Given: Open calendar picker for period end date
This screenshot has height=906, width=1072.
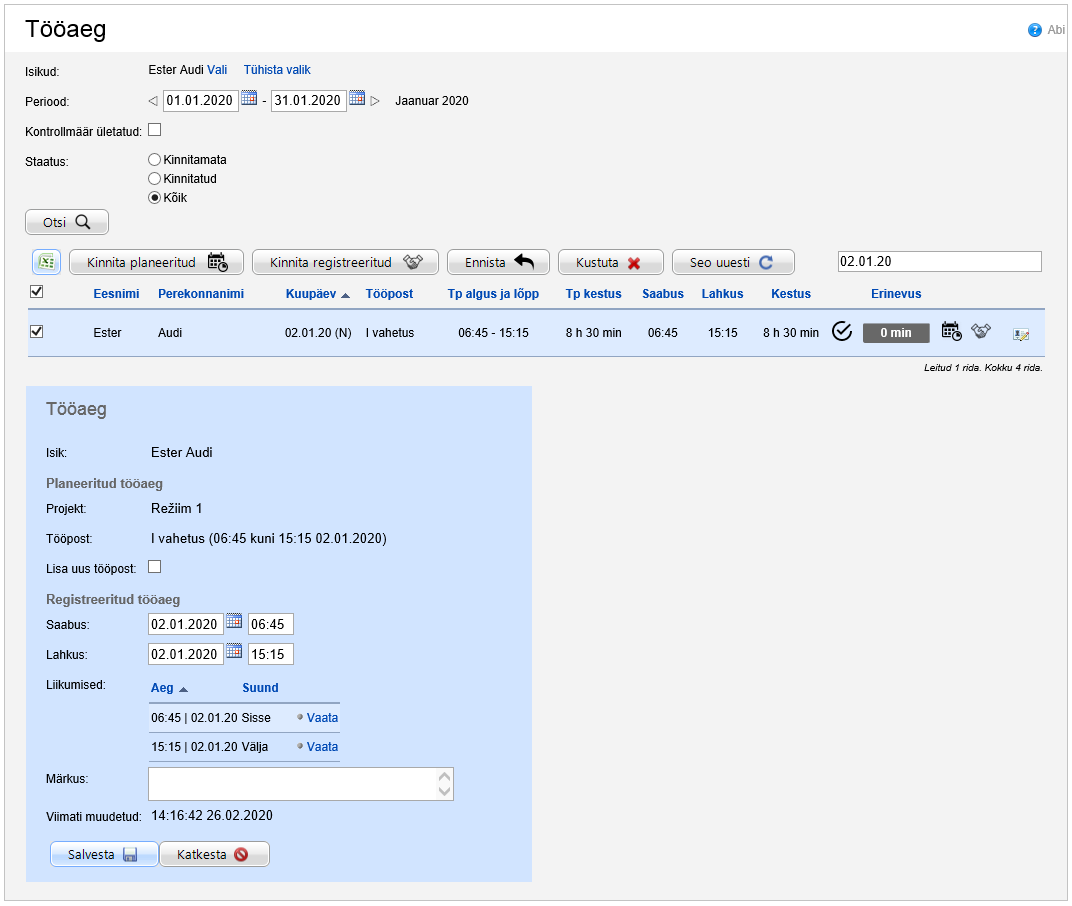Looking at the screenshot, I should tap(357, 99).
